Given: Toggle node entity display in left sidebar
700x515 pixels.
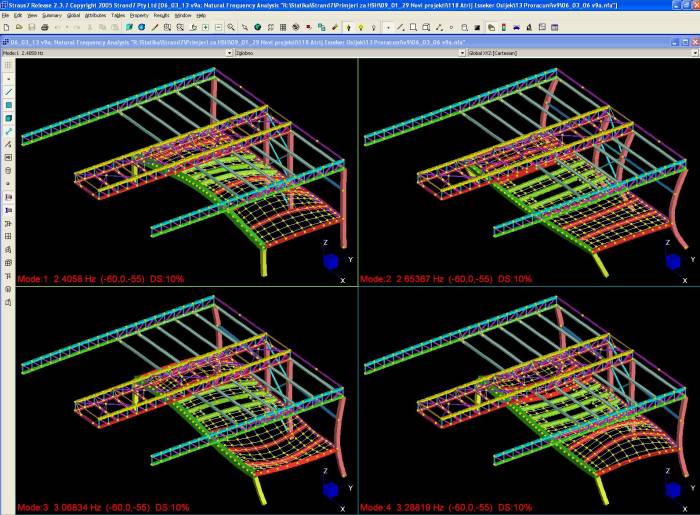Looking at the screenshot, I should point(8,78).
